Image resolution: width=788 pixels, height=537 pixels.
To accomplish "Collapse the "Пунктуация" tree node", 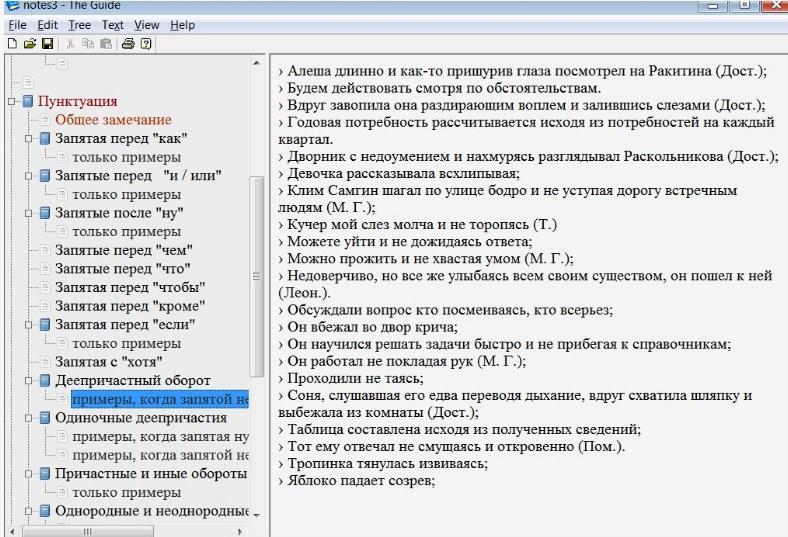I will (x=12, y=101).
